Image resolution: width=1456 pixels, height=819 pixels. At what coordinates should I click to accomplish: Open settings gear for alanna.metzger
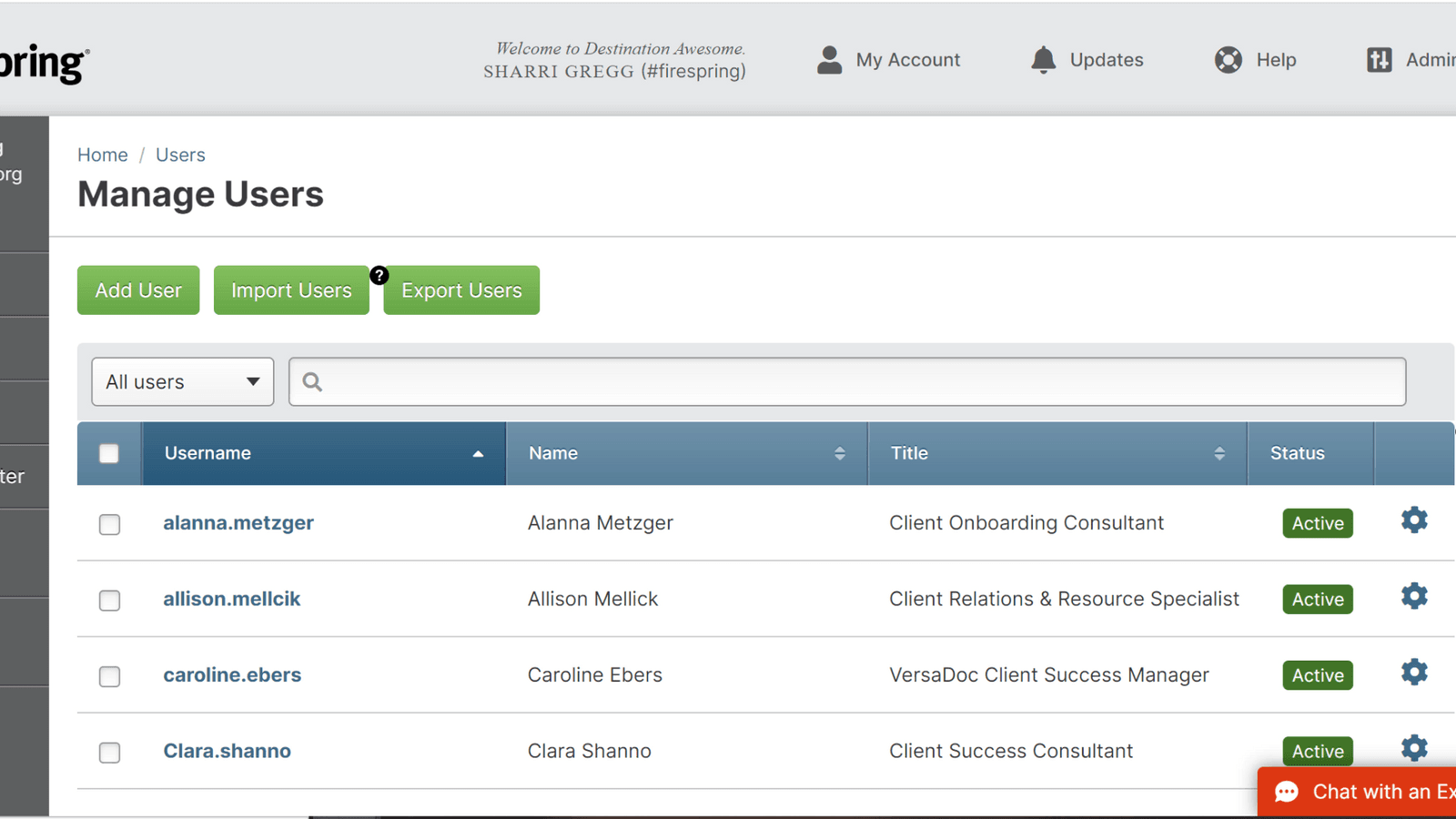pos(1413,521)
